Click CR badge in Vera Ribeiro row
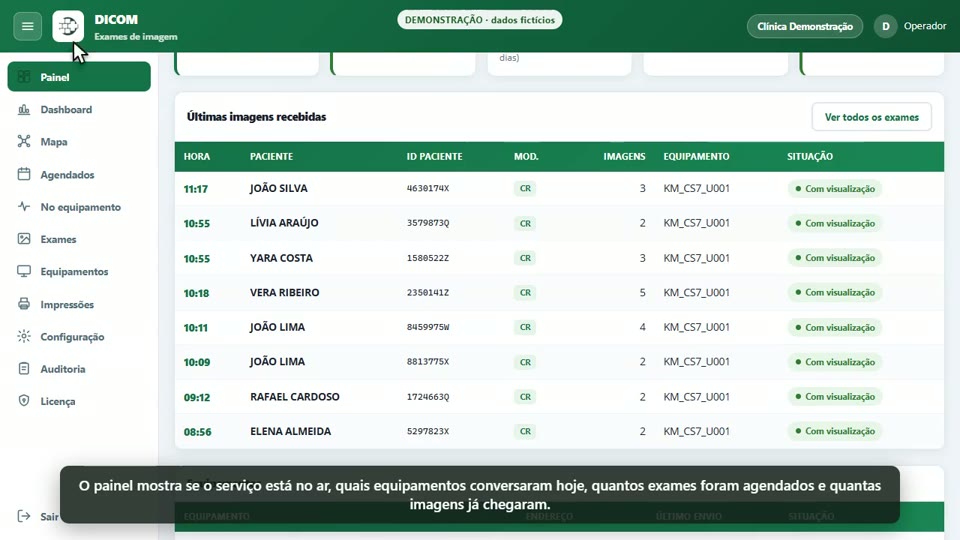This screenshot has height=540, width=960. 525,293
